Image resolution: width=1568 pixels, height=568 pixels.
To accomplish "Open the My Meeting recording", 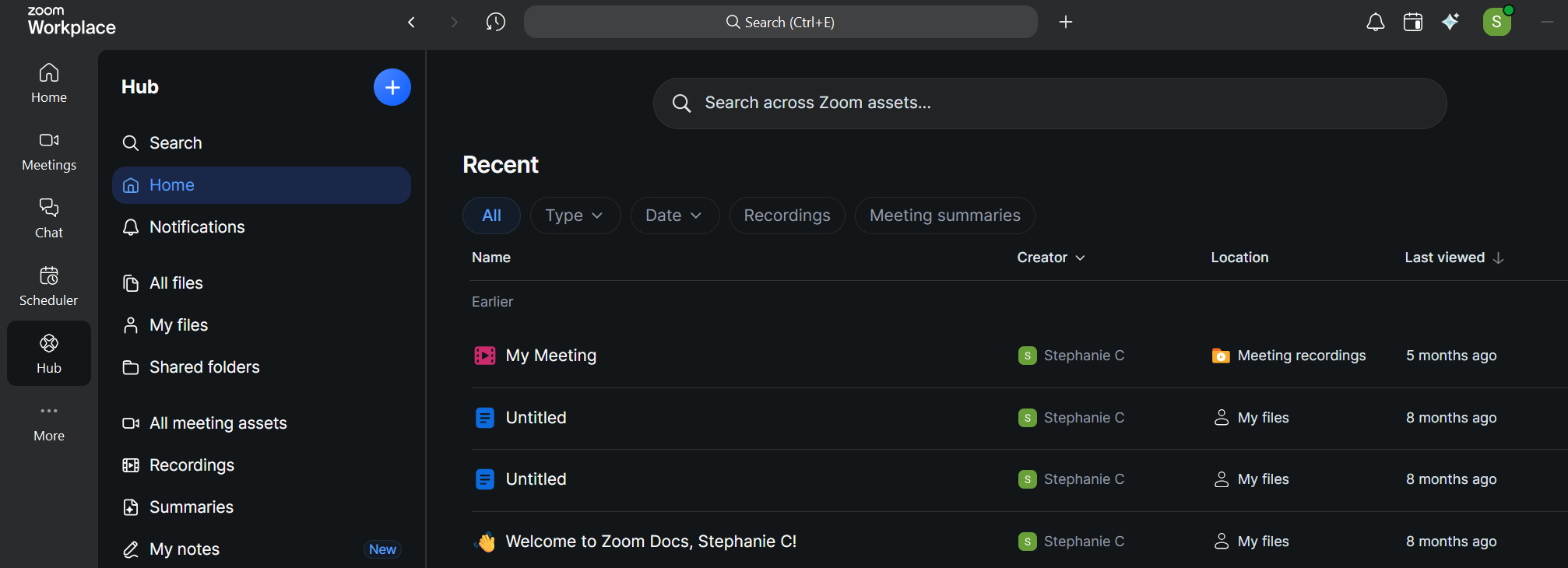I will click(551, 356).
